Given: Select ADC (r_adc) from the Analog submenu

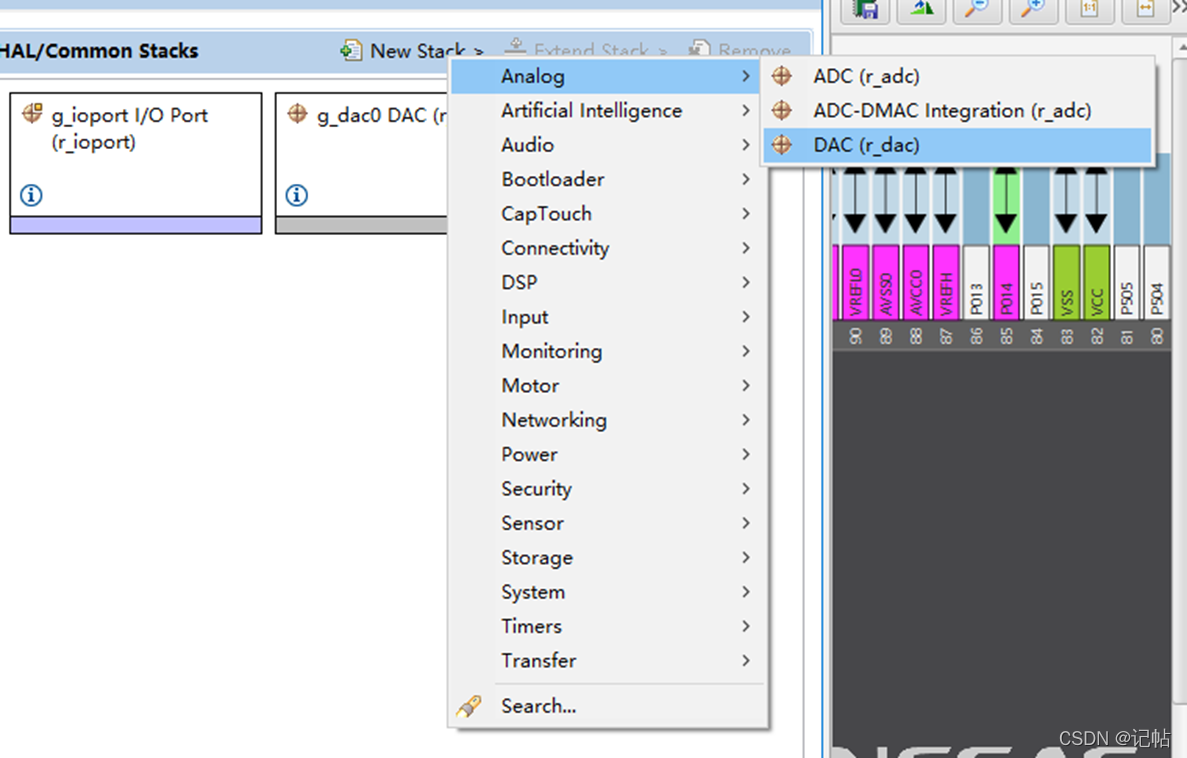Looking at the screenshot, I should (x=958, y=76).
